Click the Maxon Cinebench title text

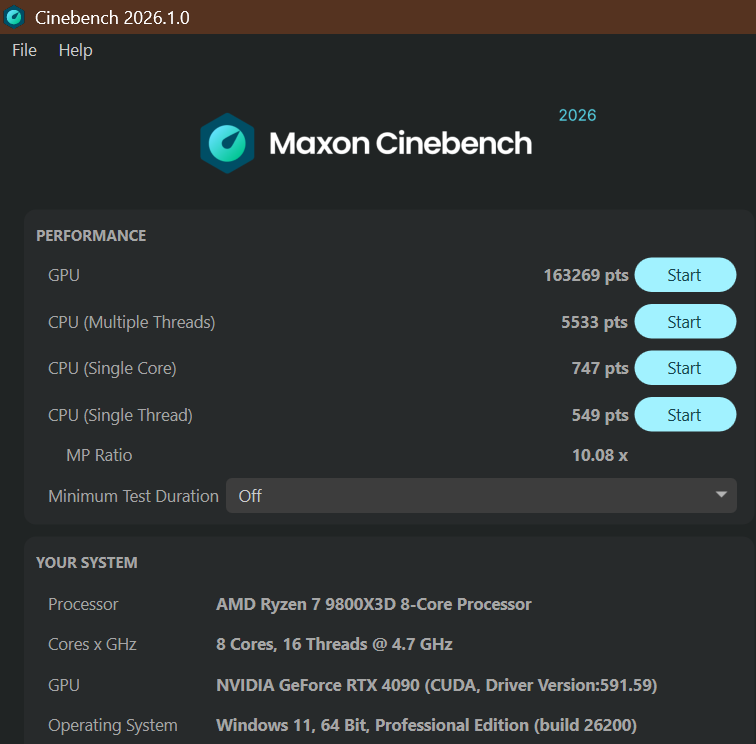(400, 143)
